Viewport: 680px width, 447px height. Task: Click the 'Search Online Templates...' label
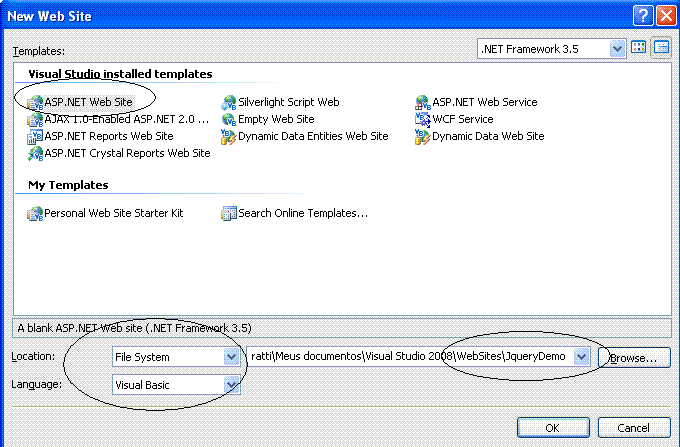(303, 213)
